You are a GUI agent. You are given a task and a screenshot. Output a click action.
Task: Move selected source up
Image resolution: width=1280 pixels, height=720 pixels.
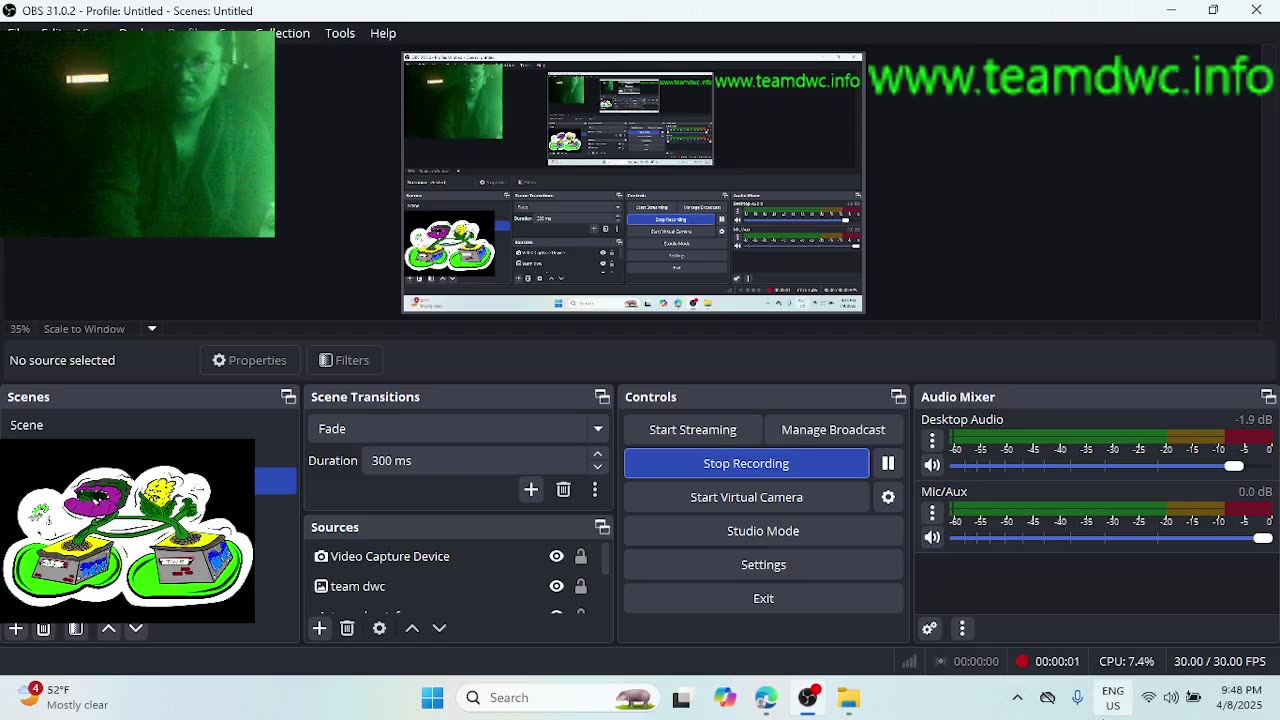[412, 628]
